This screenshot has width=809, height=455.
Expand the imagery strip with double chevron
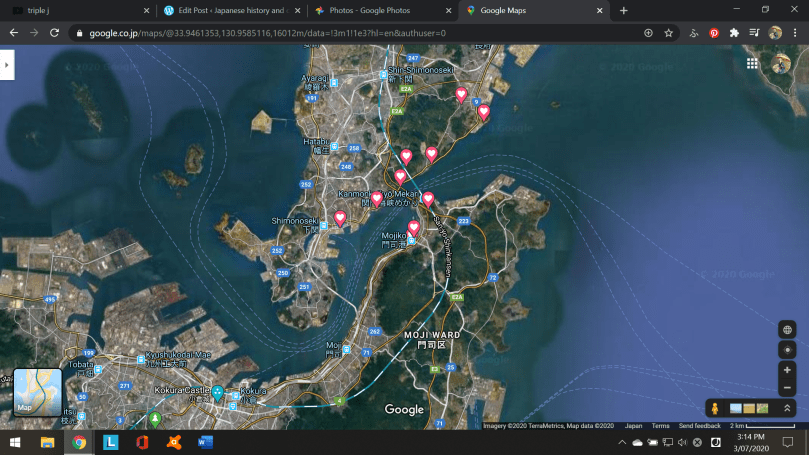click(787, 408)
